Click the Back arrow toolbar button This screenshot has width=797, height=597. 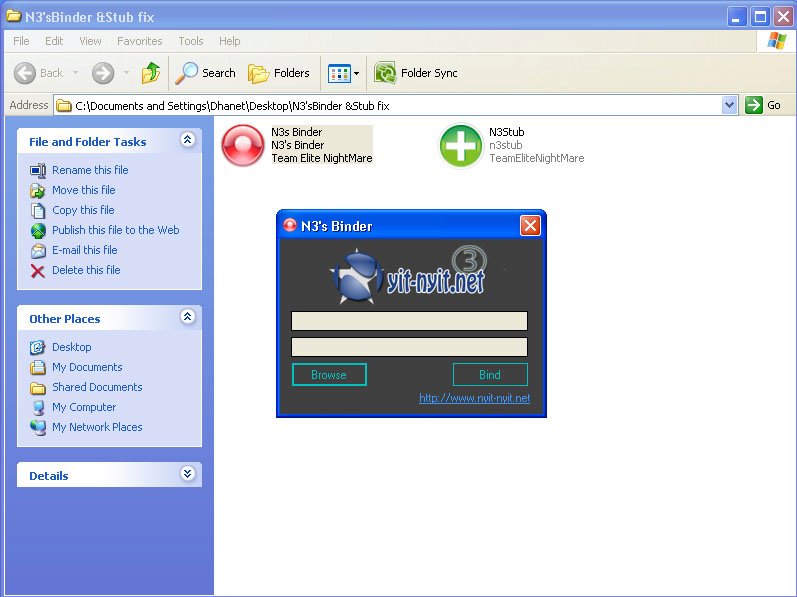coord(39,73)
